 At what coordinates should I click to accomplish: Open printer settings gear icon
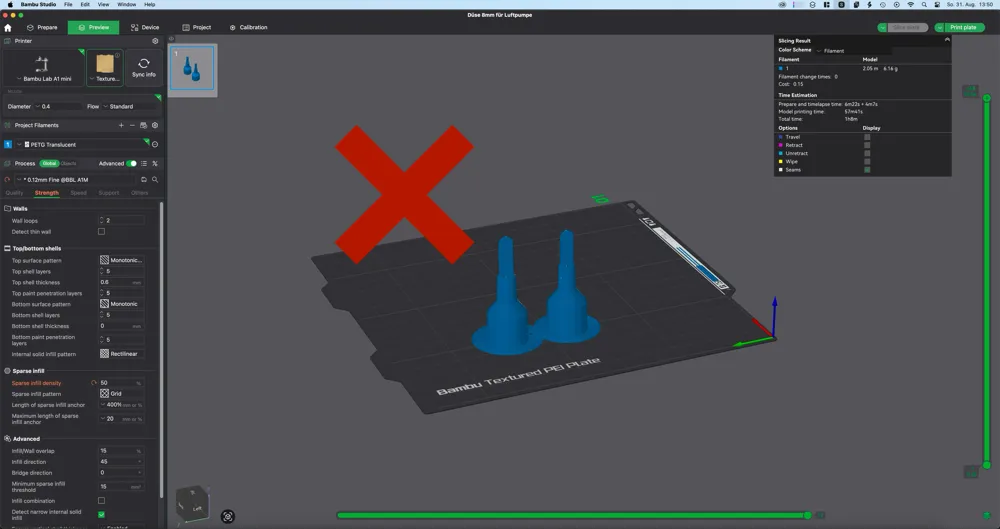click(155, 41)
